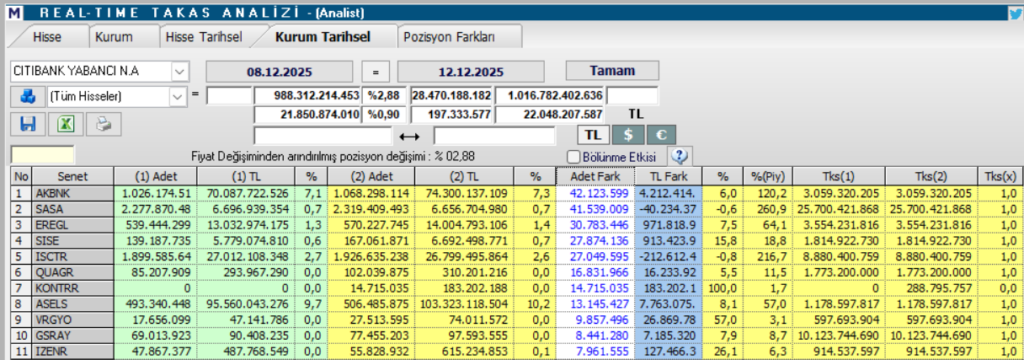Export table with the Excel icon
The height and width of the screenshot is (360, 1024).
[66, 124]
